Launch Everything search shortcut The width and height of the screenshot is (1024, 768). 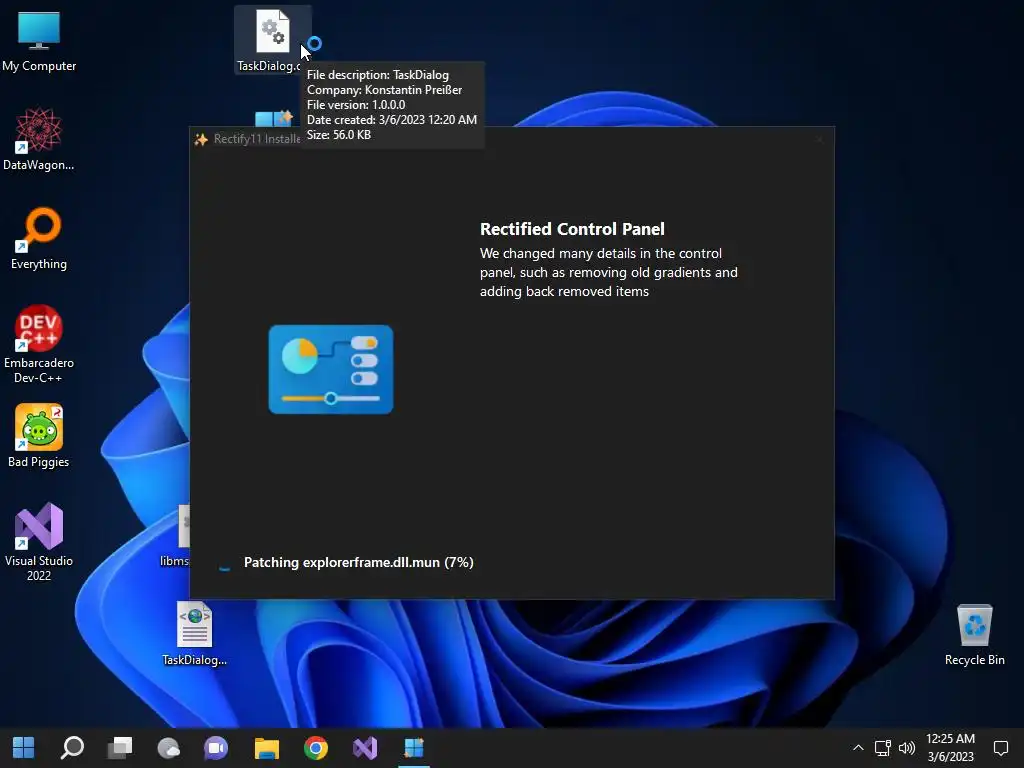(x=39, y=238)
